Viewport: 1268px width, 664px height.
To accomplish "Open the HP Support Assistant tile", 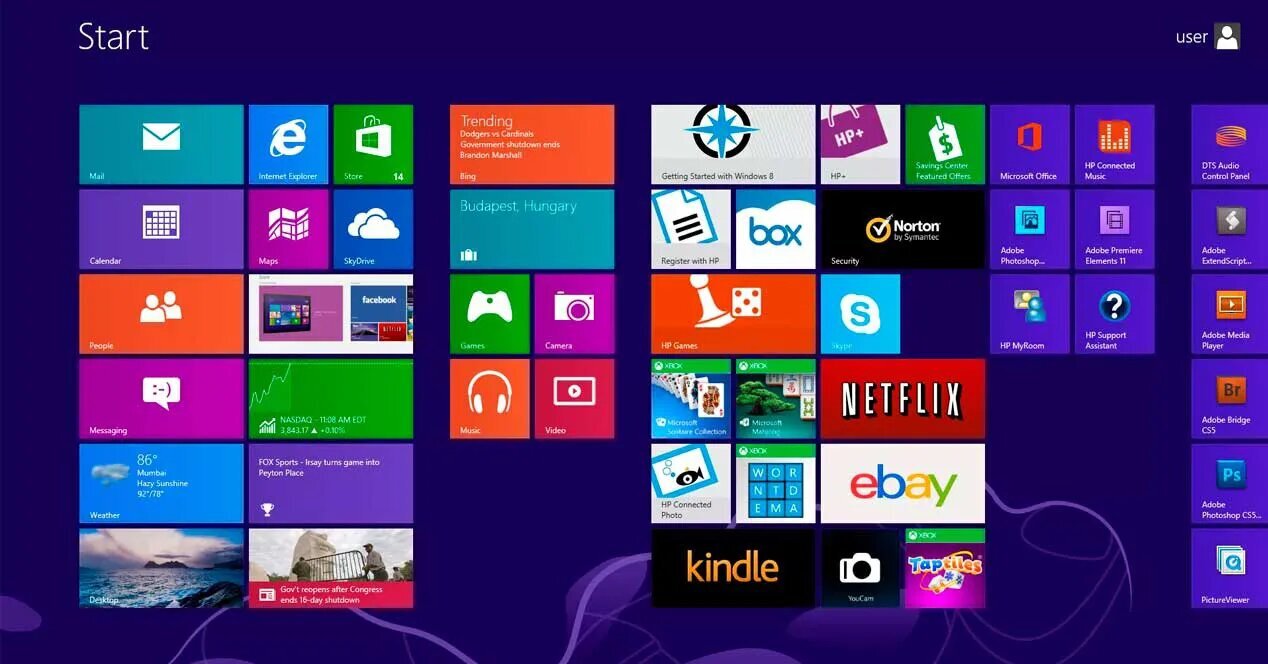I will 1114,314.
